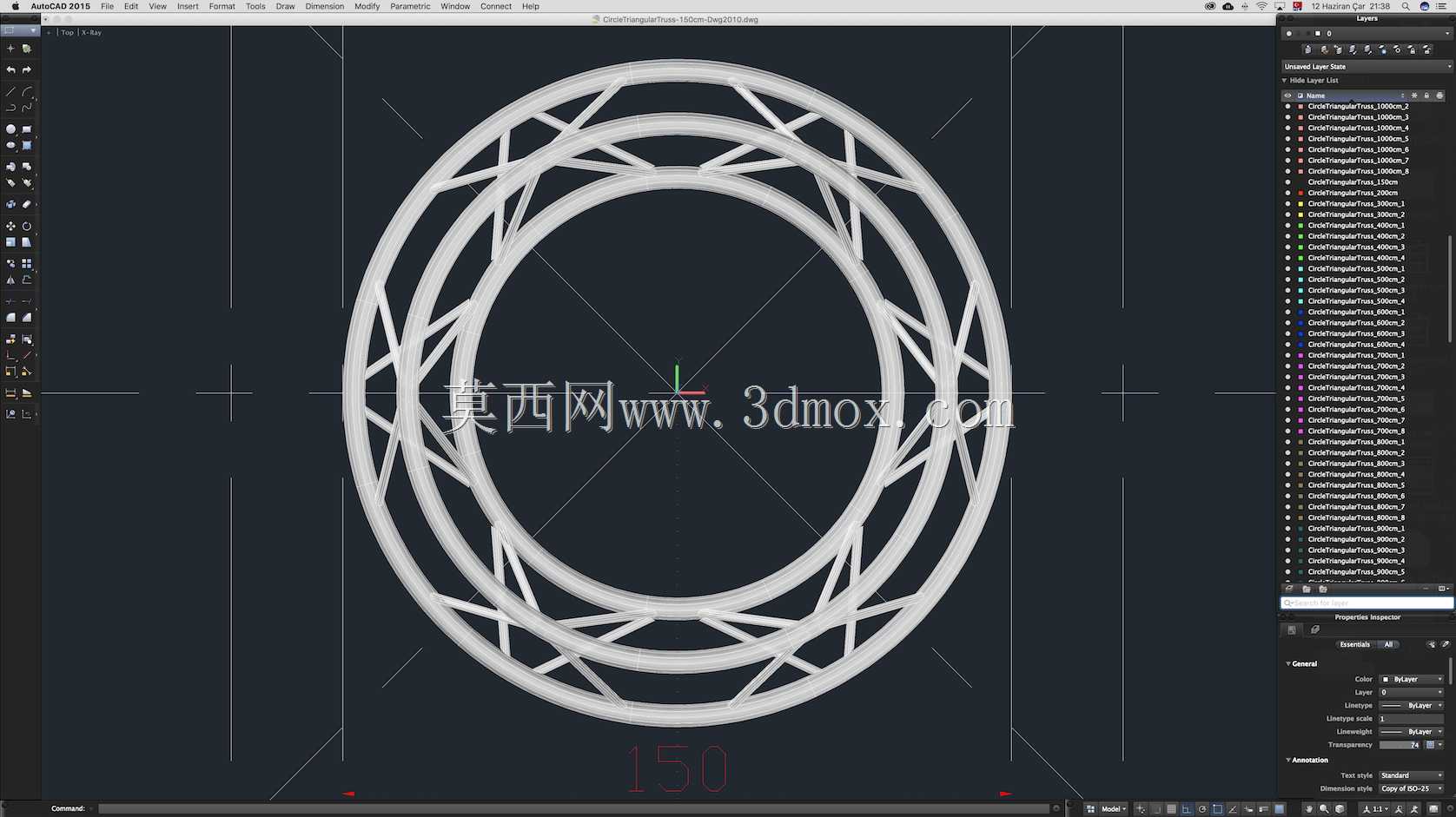Click the Search for layer field
Viewport: 1456px width, 817px height.
pos(1367,603)
